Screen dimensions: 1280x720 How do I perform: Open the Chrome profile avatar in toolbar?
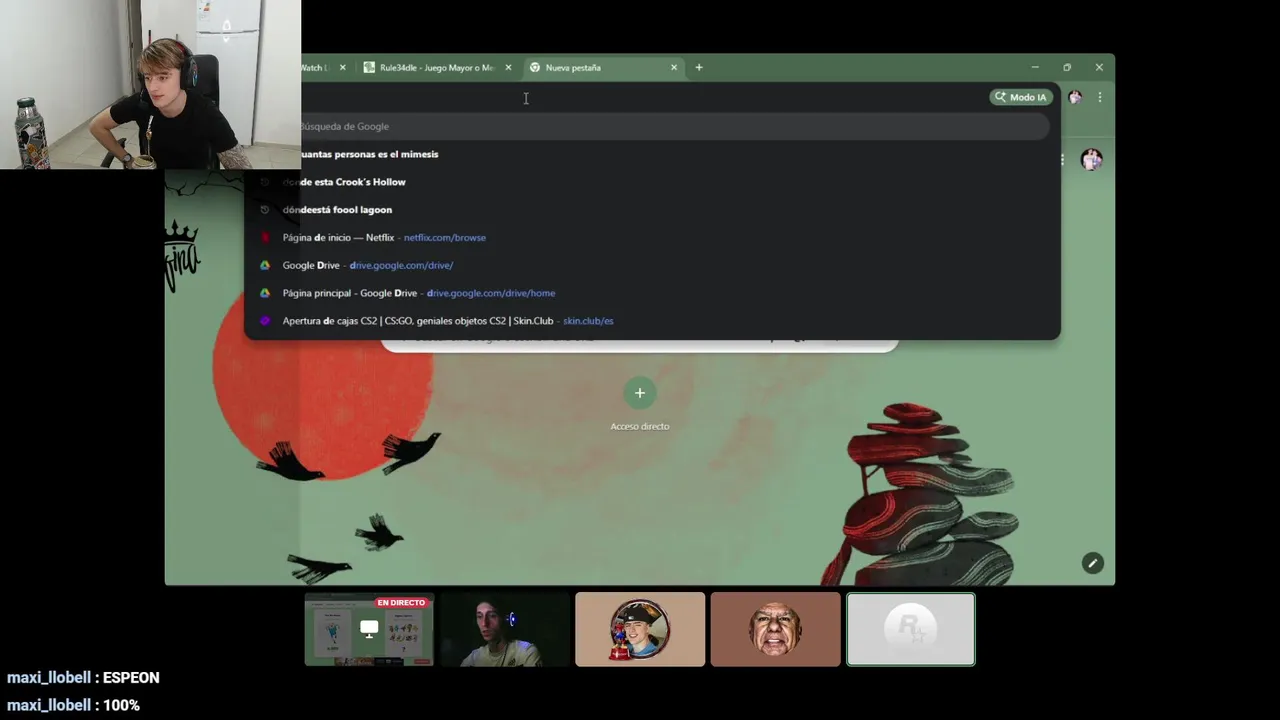click(x=1075, y=97)
